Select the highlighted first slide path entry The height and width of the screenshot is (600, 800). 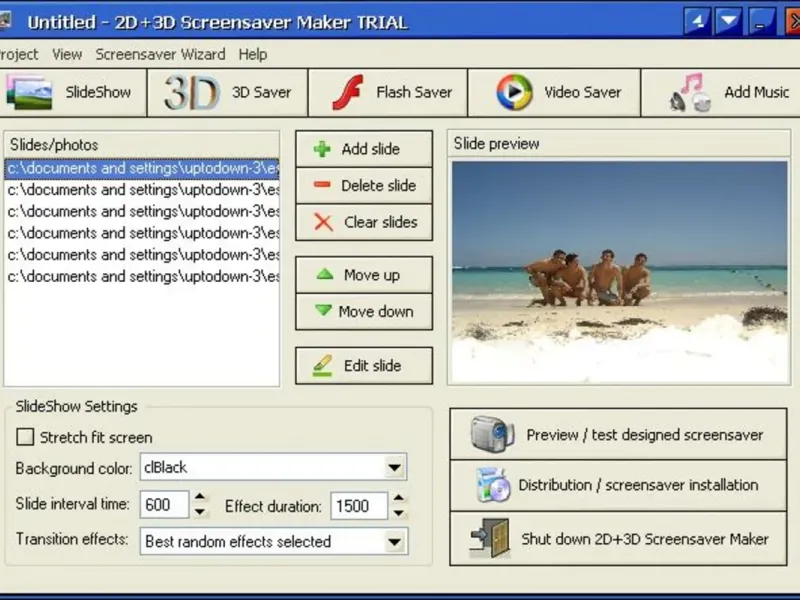click(x=142, y=168)
